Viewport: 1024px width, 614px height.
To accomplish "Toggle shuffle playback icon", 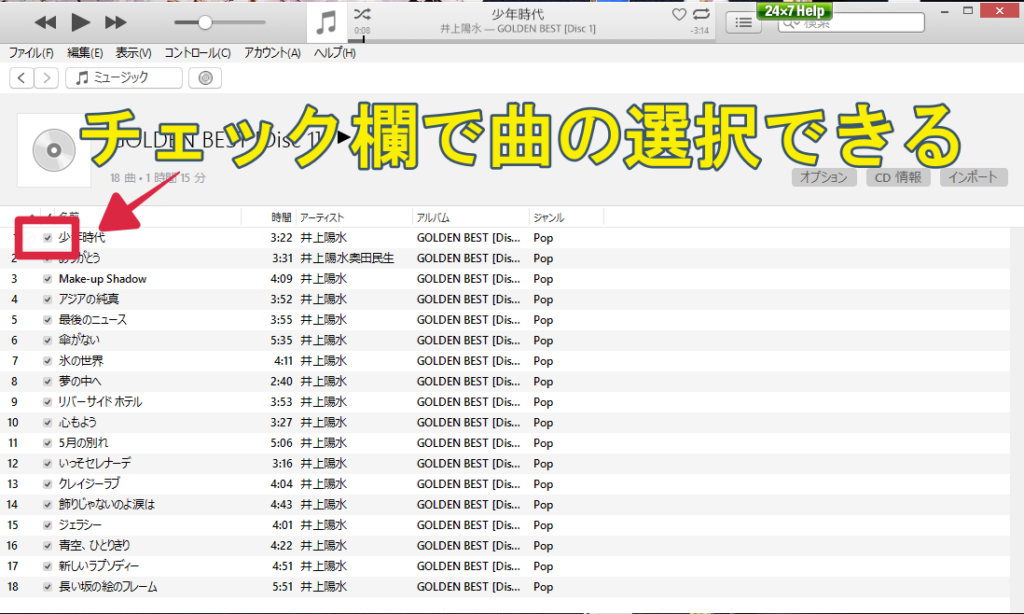I will (x=362, y=14).
